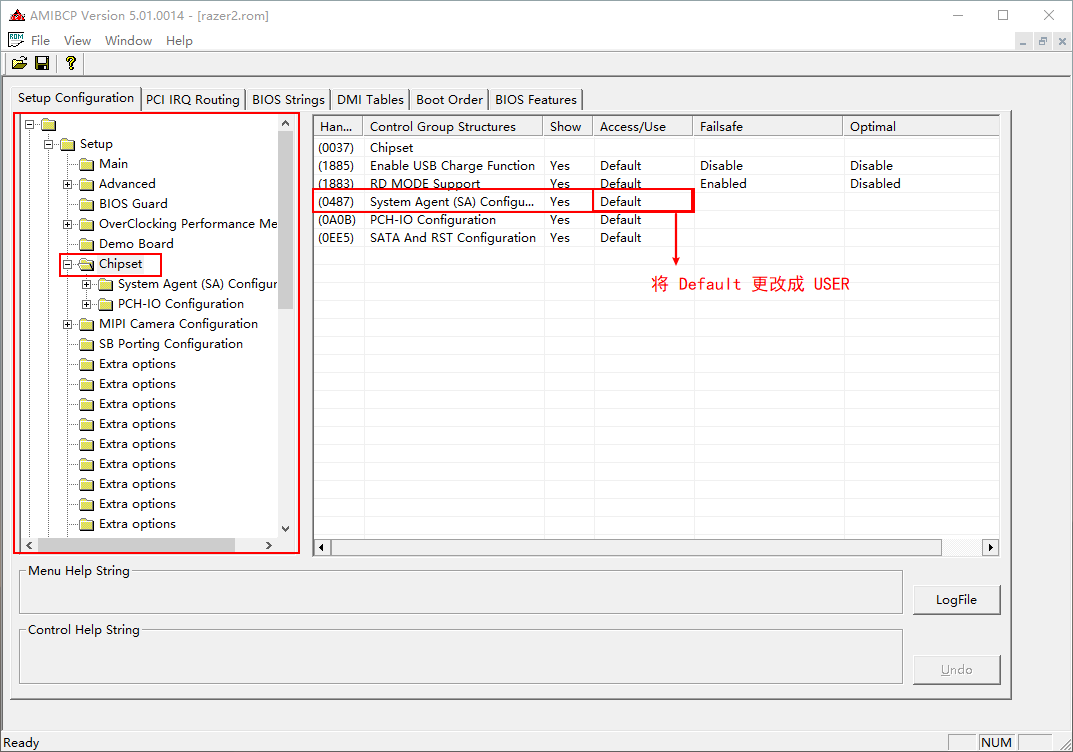Save the ROM using floppy disk icon
The height and width of the screenshot is (752, 1073).
(x=42, y=64)
